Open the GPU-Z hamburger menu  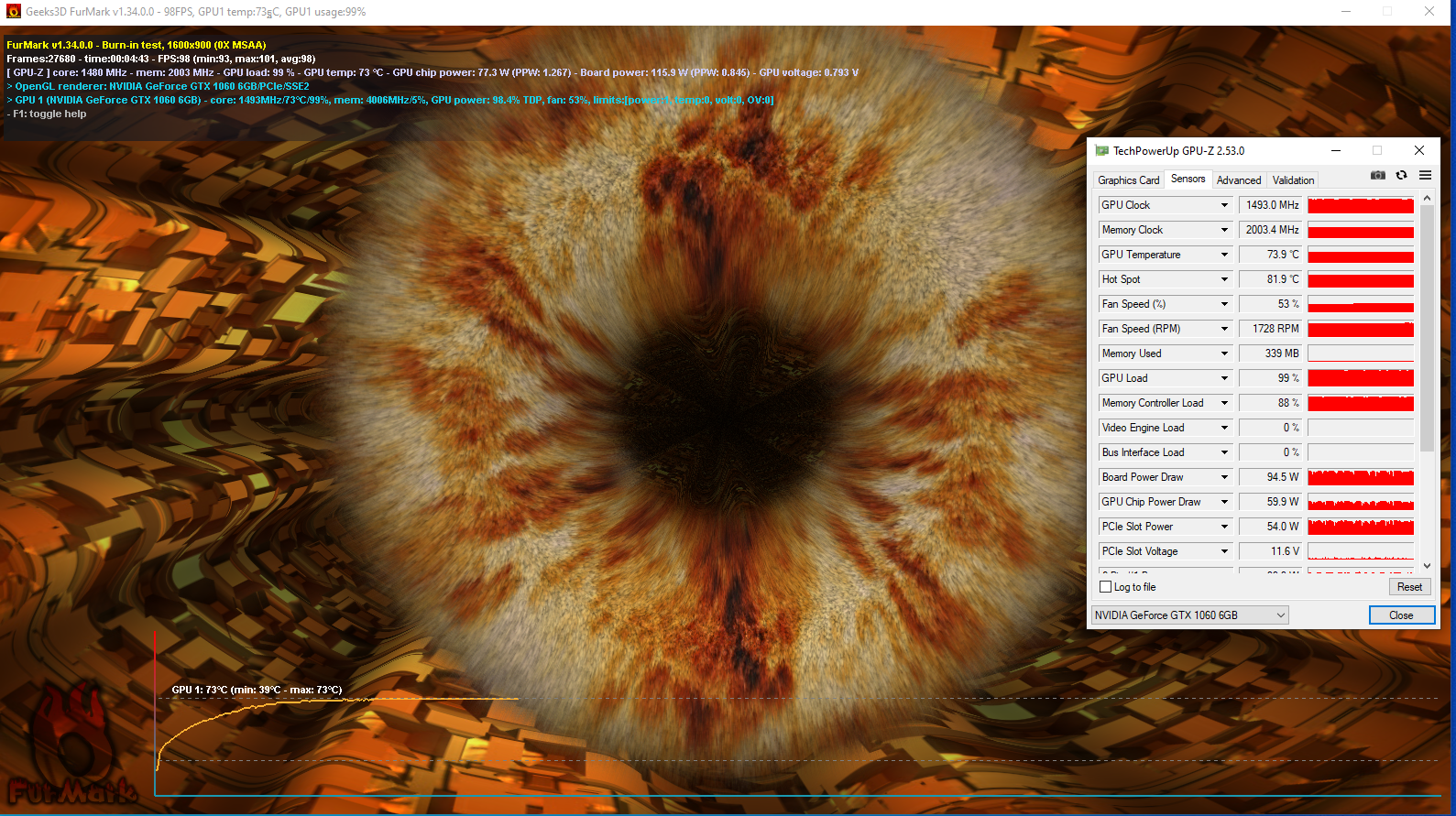1425,176
